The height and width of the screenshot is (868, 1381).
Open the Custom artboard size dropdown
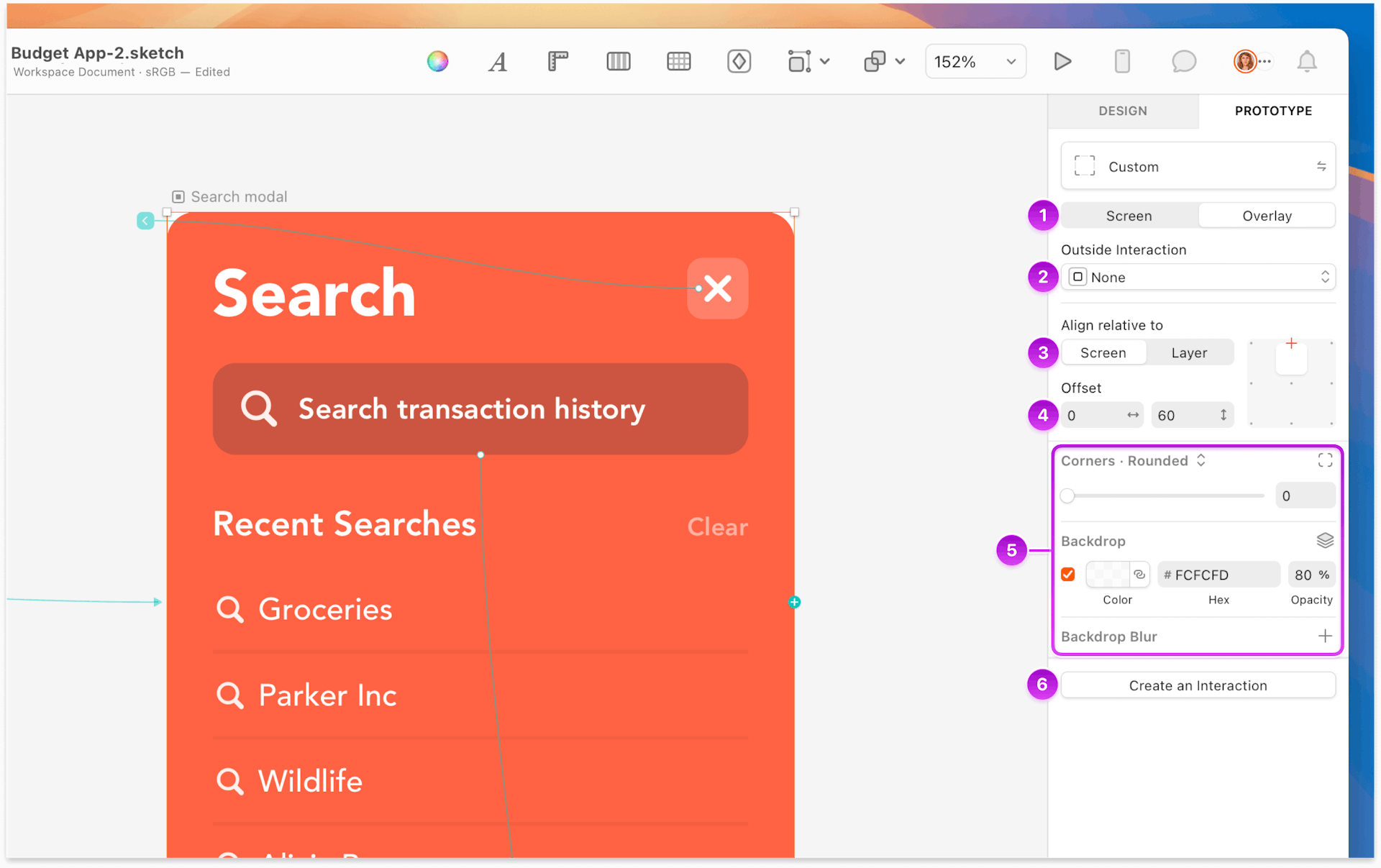point(1198,167)
